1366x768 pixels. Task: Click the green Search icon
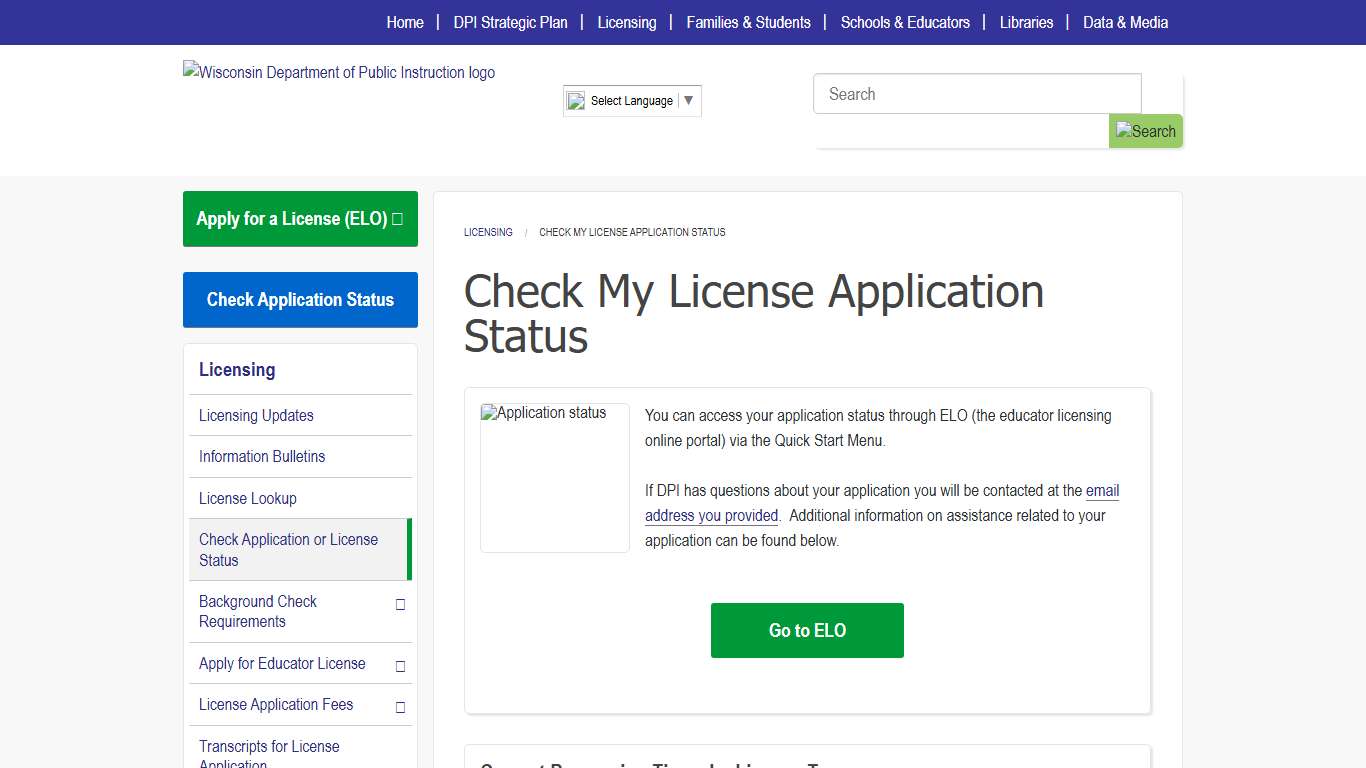(x=1145, y=131)
